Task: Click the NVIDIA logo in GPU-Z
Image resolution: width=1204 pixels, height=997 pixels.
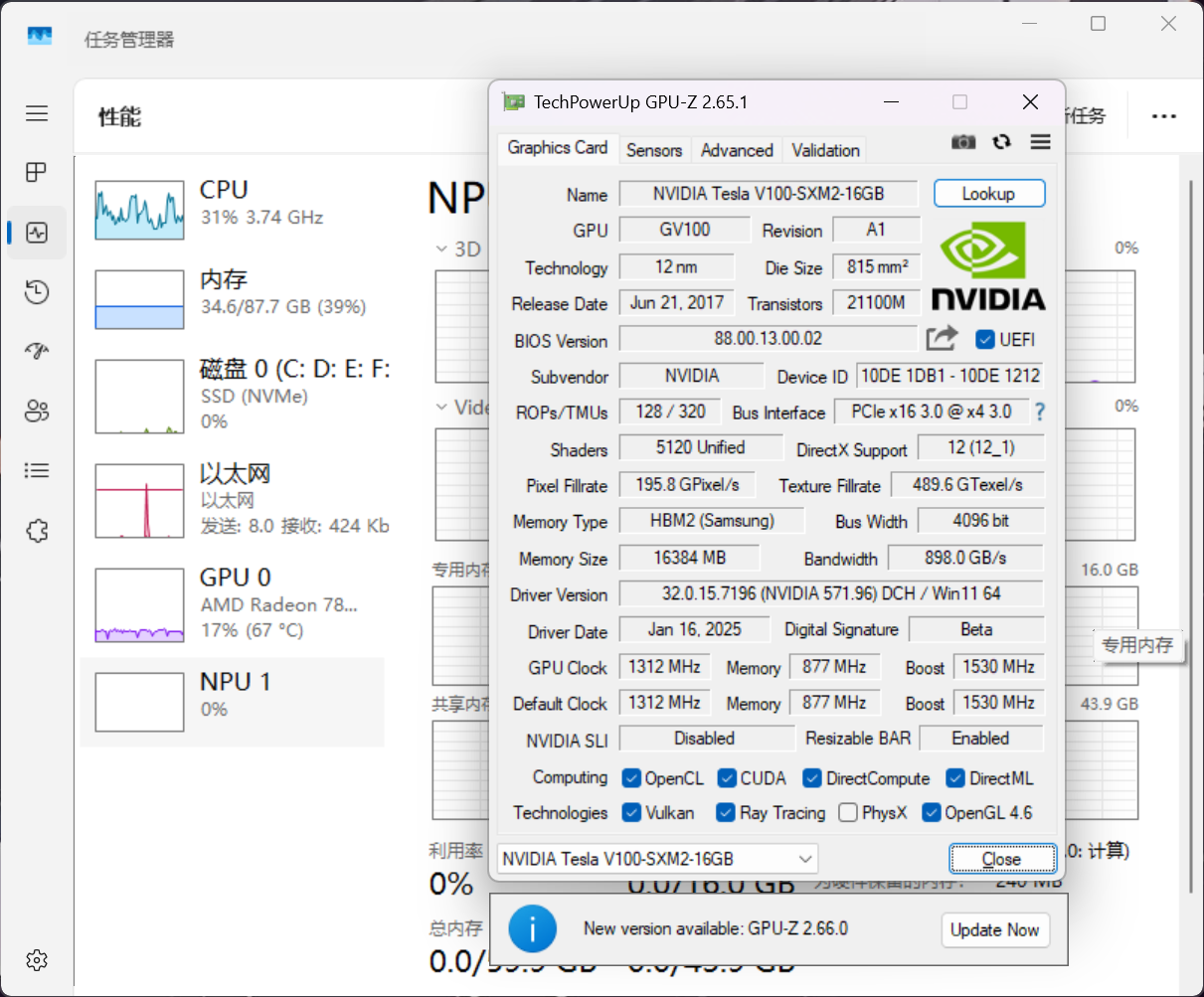Action: pyautogui.click(x=988, y=266)
